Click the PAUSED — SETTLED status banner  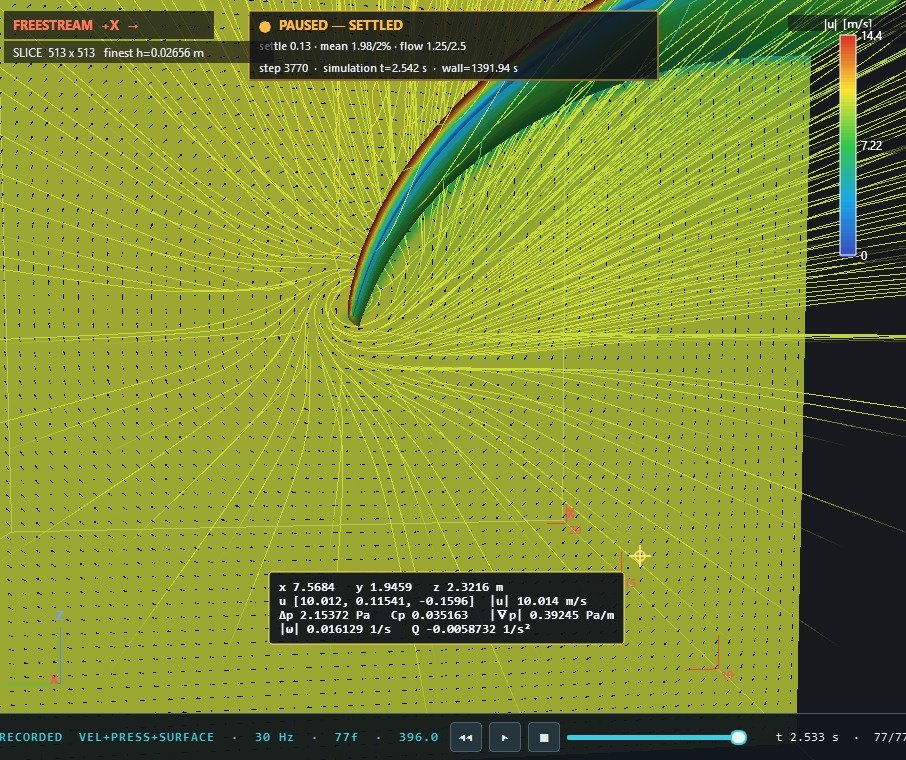tap(454, 45)
